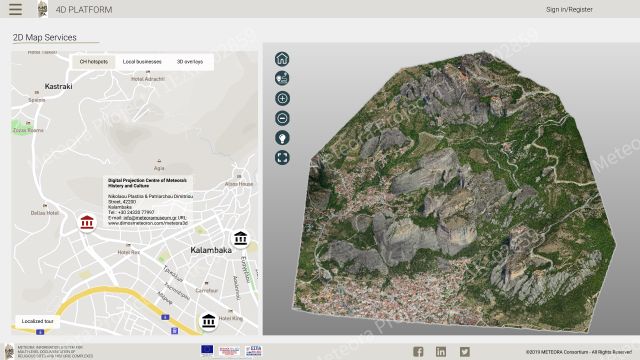Zoom out the 3D model
The height and width of the screenshot is (360, 640).
pyautogui.click(x=282, y=118)
